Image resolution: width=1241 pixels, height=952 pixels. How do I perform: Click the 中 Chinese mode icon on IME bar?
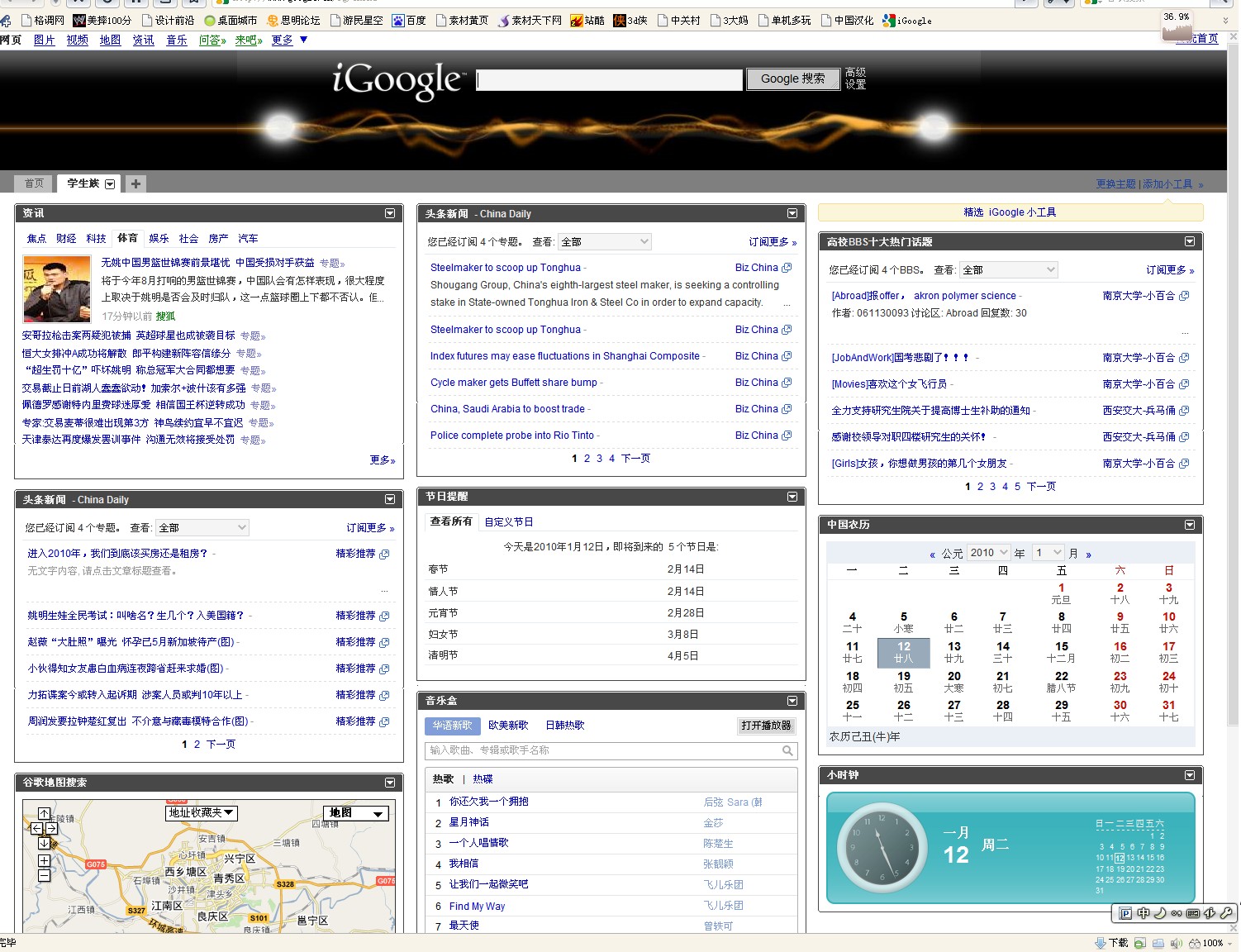point(1144,913)
